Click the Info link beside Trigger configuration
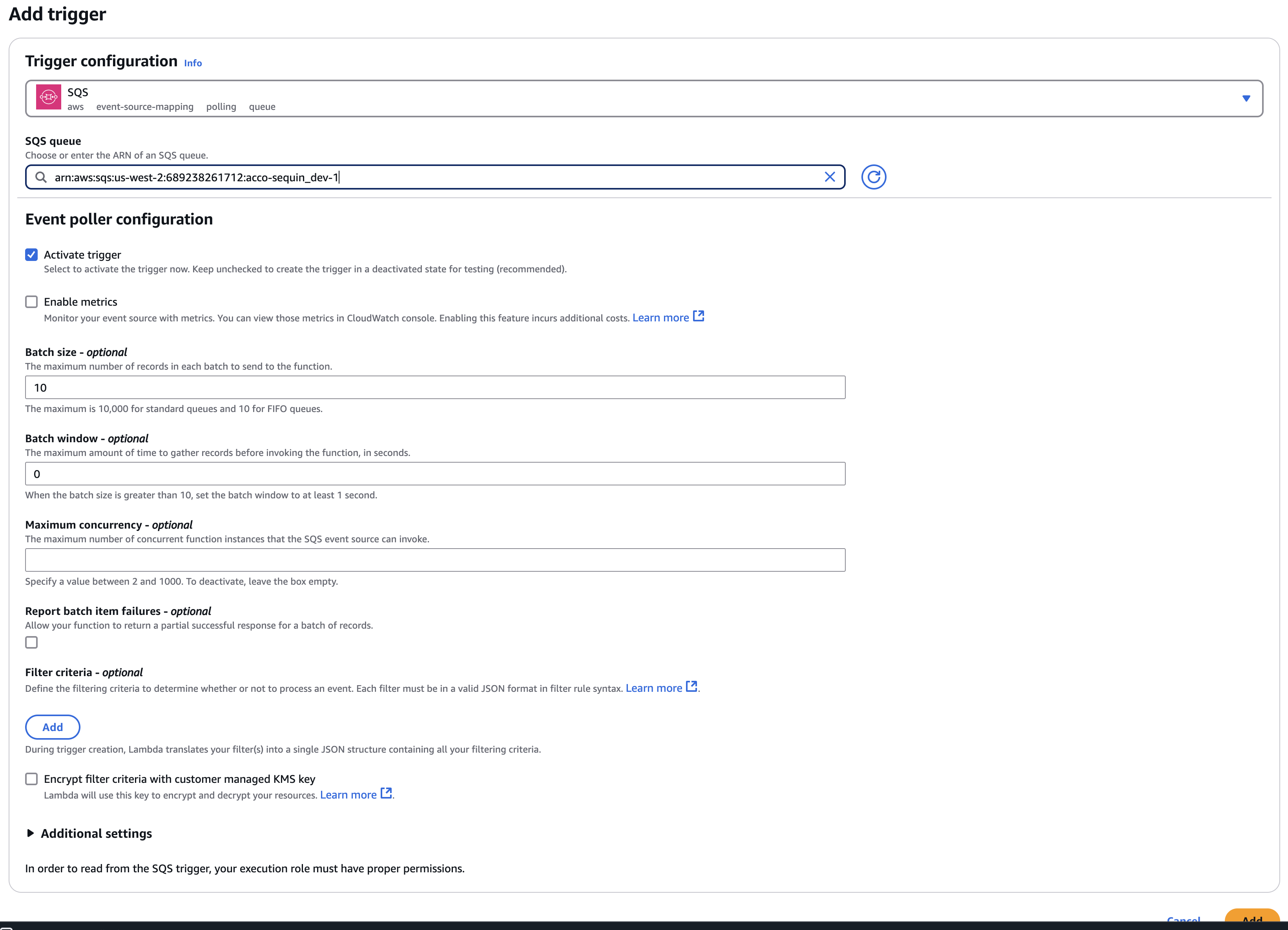The image size is (1288, 930). pyautogui.click(x=193, y=62)
